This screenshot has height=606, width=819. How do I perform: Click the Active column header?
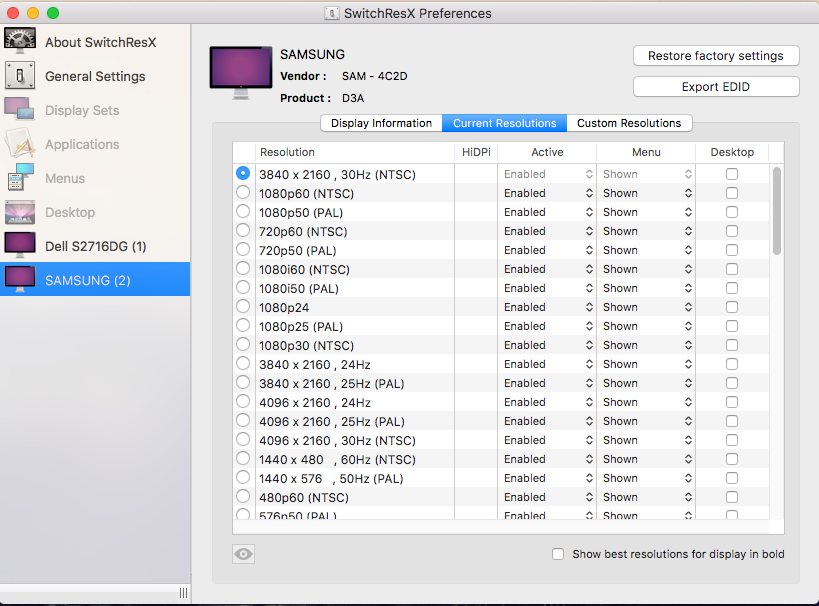click(547, 152)
